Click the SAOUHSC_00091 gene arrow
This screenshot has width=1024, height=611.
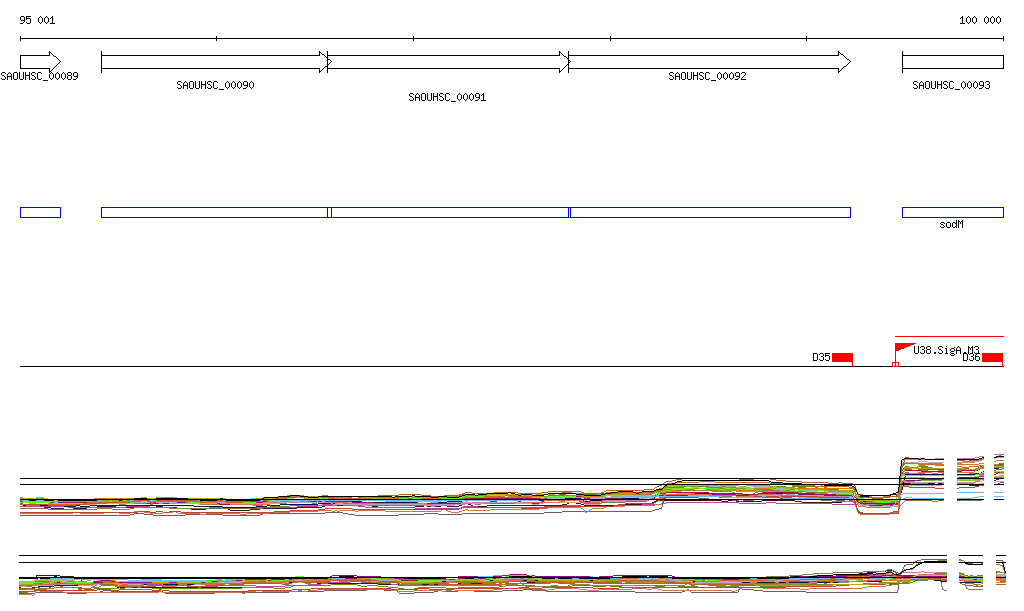[448, 62]
